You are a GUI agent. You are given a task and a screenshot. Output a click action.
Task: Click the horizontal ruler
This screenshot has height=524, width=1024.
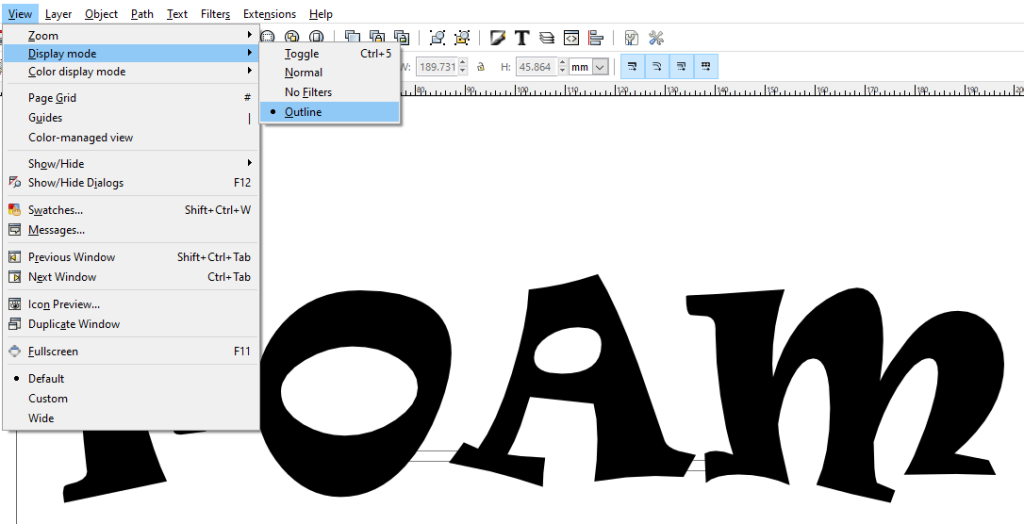(712, 90)
